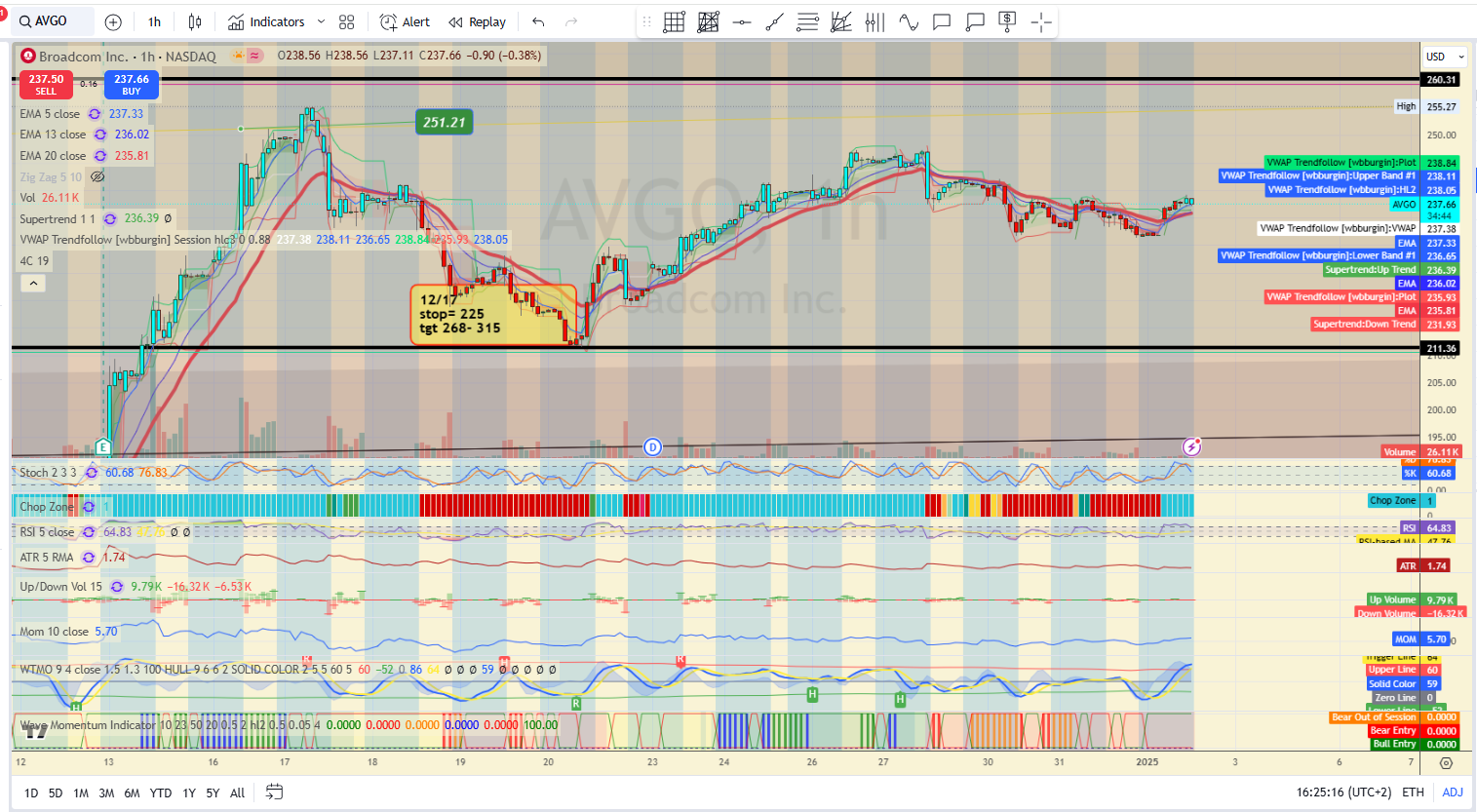Image resolution: width=1477 pixels, height=812 pixels.
Task: Select the Gann fan drawing tool
Action: click(841, 21)
